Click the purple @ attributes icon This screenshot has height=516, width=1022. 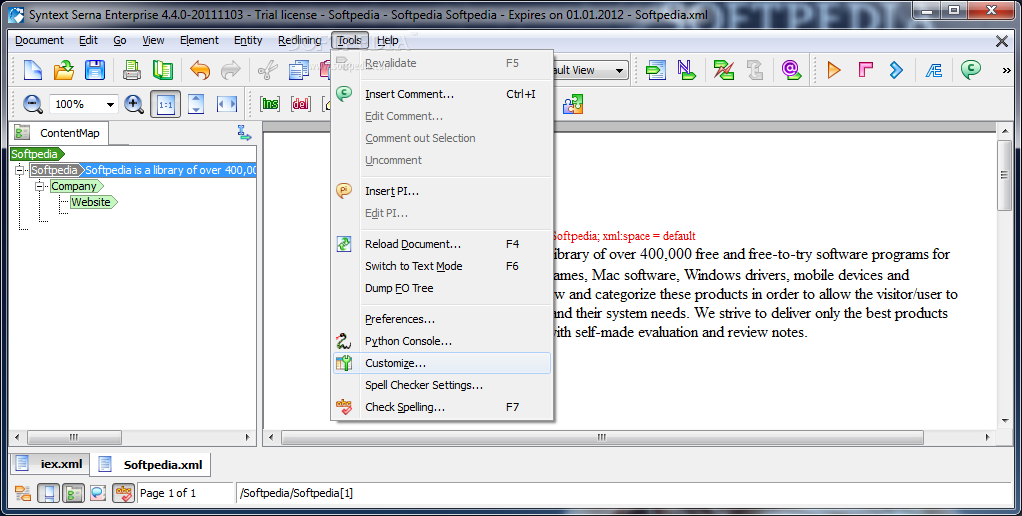(791, 70)
